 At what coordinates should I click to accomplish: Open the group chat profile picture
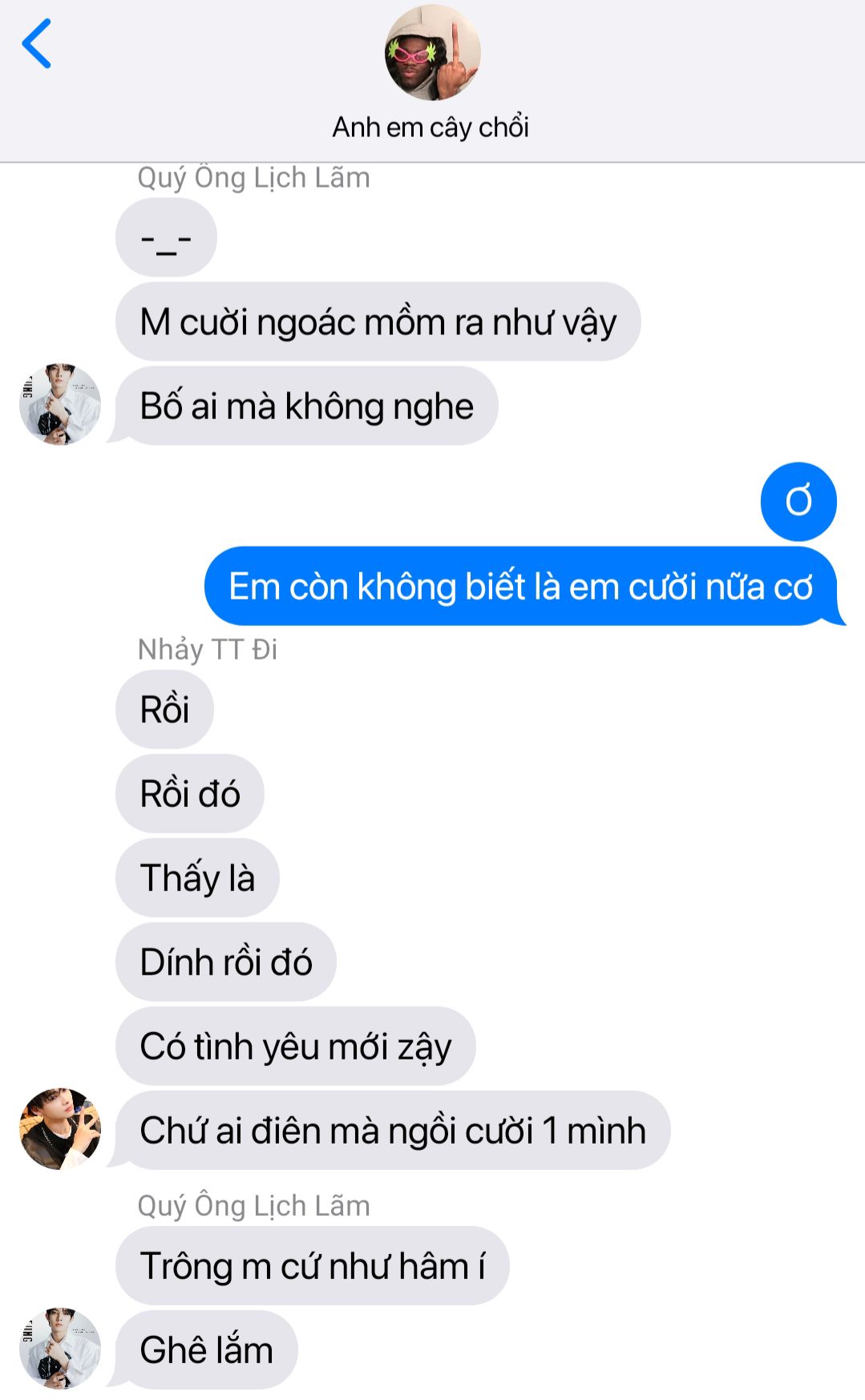coord(433,53)
